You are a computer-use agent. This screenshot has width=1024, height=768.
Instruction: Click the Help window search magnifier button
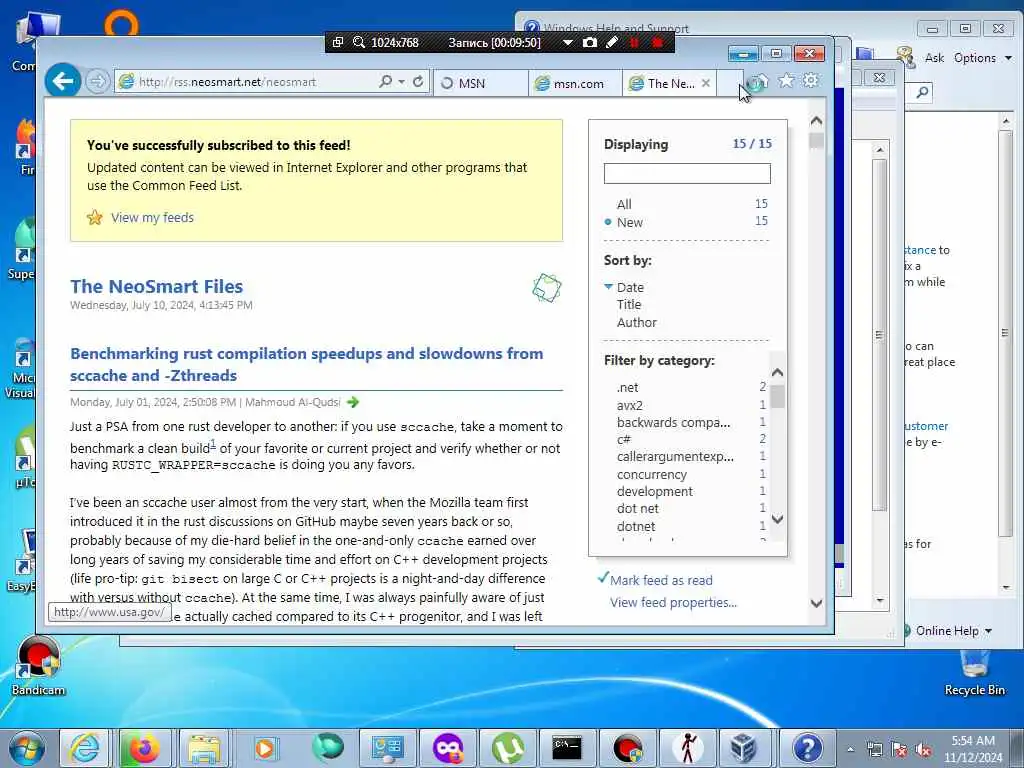click(922, 92)
